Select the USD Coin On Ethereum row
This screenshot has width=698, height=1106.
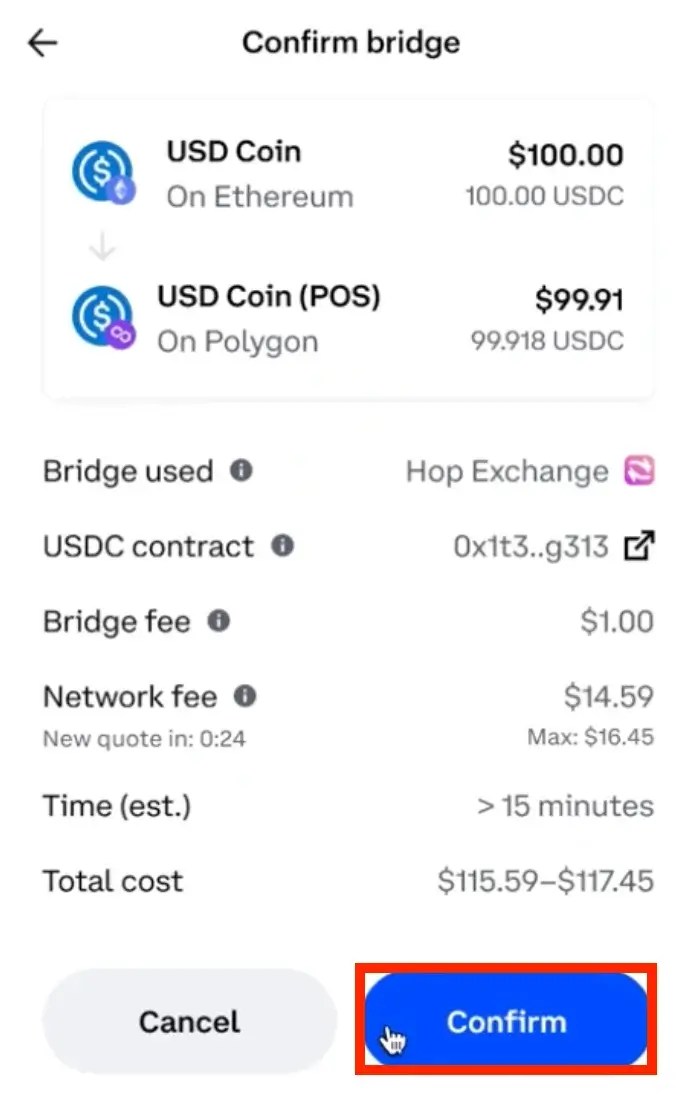[x=348, y=174]
